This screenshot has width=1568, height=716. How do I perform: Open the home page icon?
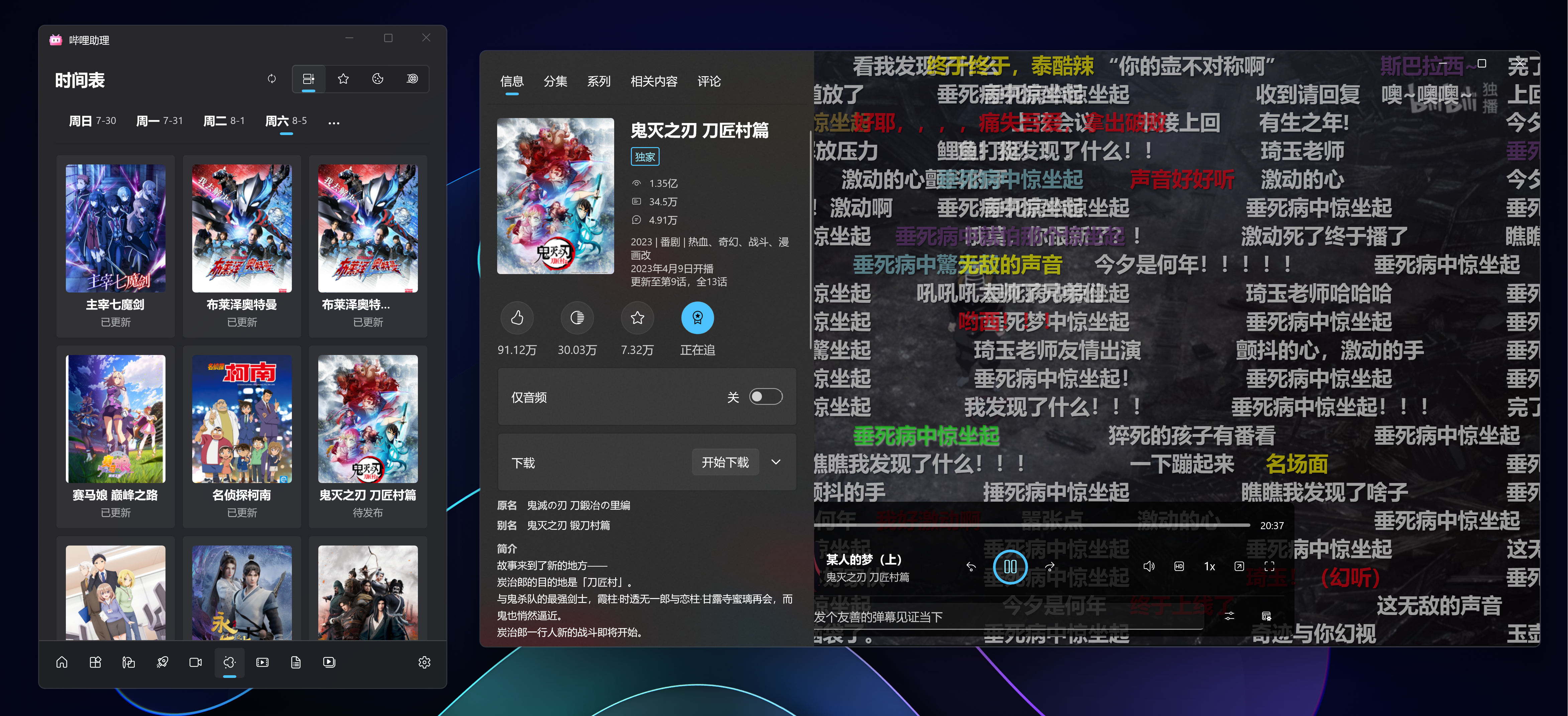[62, 662]
